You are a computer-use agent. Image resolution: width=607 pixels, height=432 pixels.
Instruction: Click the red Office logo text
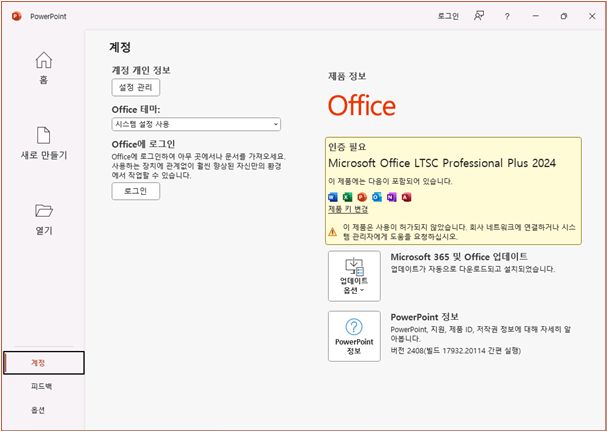coord(362,106)
